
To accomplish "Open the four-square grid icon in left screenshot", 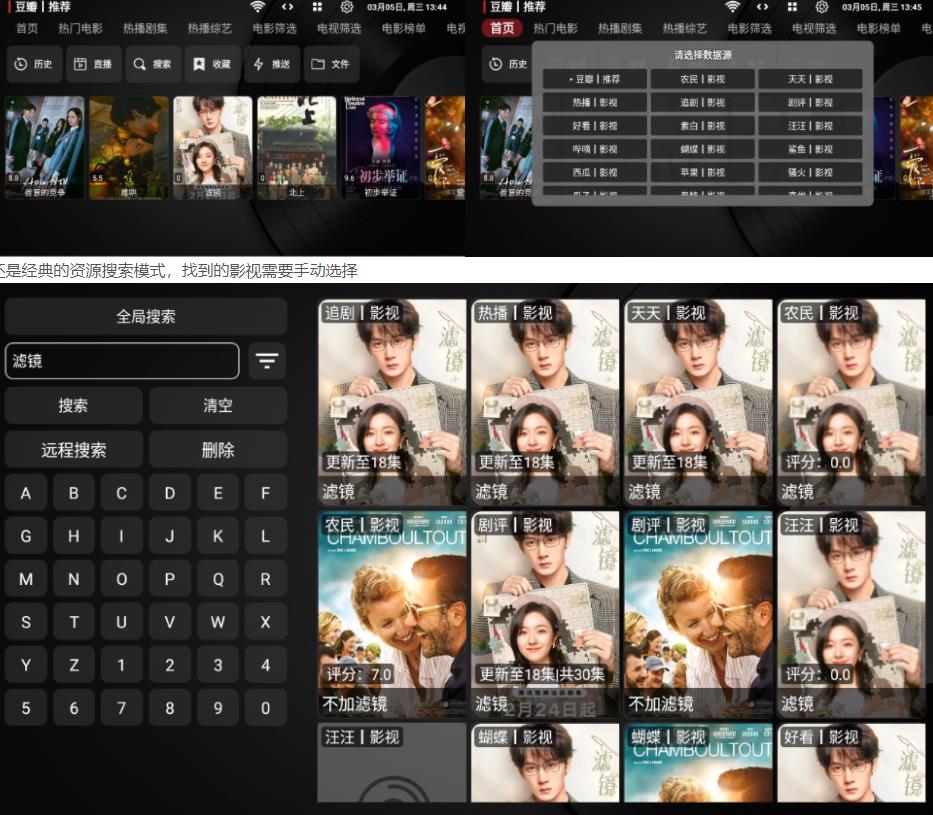I will click(317, 7).
